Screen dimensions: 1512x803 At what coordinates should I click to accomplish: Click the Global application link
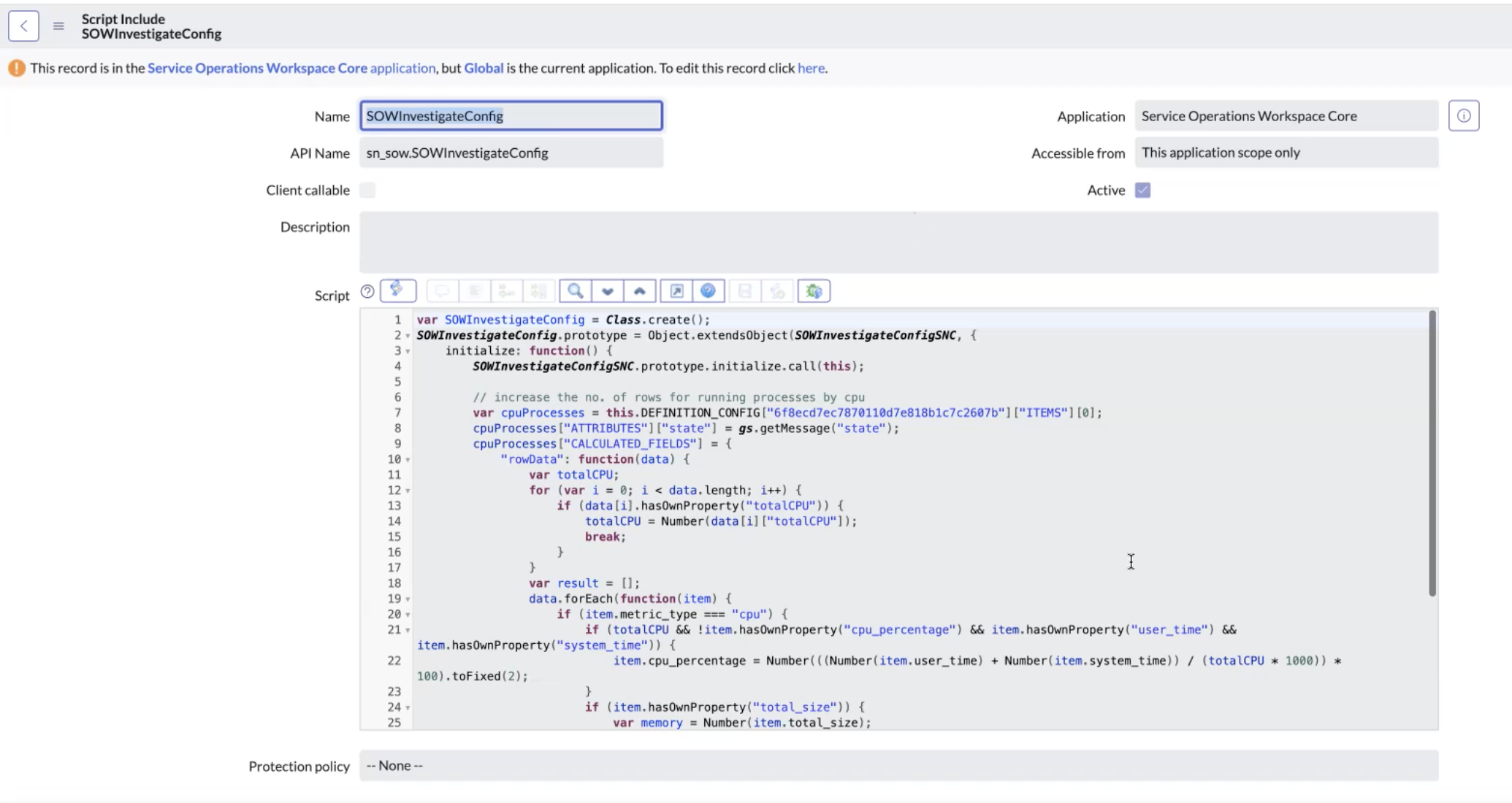[484, 68]
